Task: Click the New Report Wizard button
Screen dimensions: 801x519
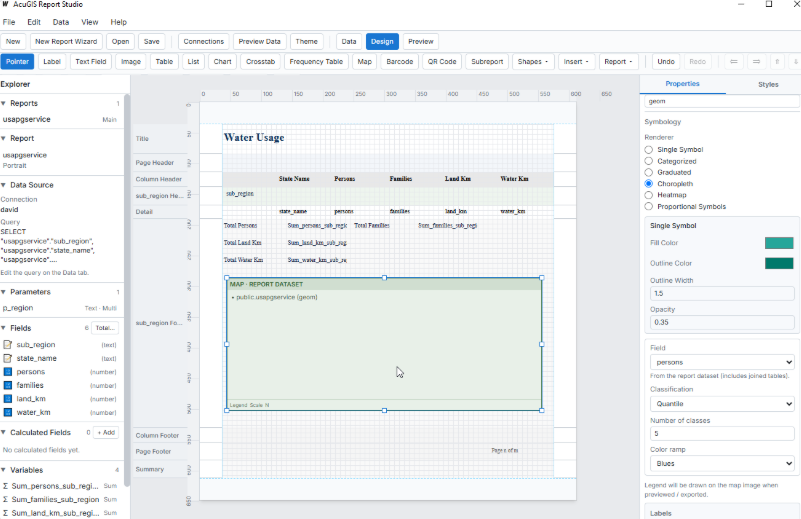Action: [x=66, y=41]
